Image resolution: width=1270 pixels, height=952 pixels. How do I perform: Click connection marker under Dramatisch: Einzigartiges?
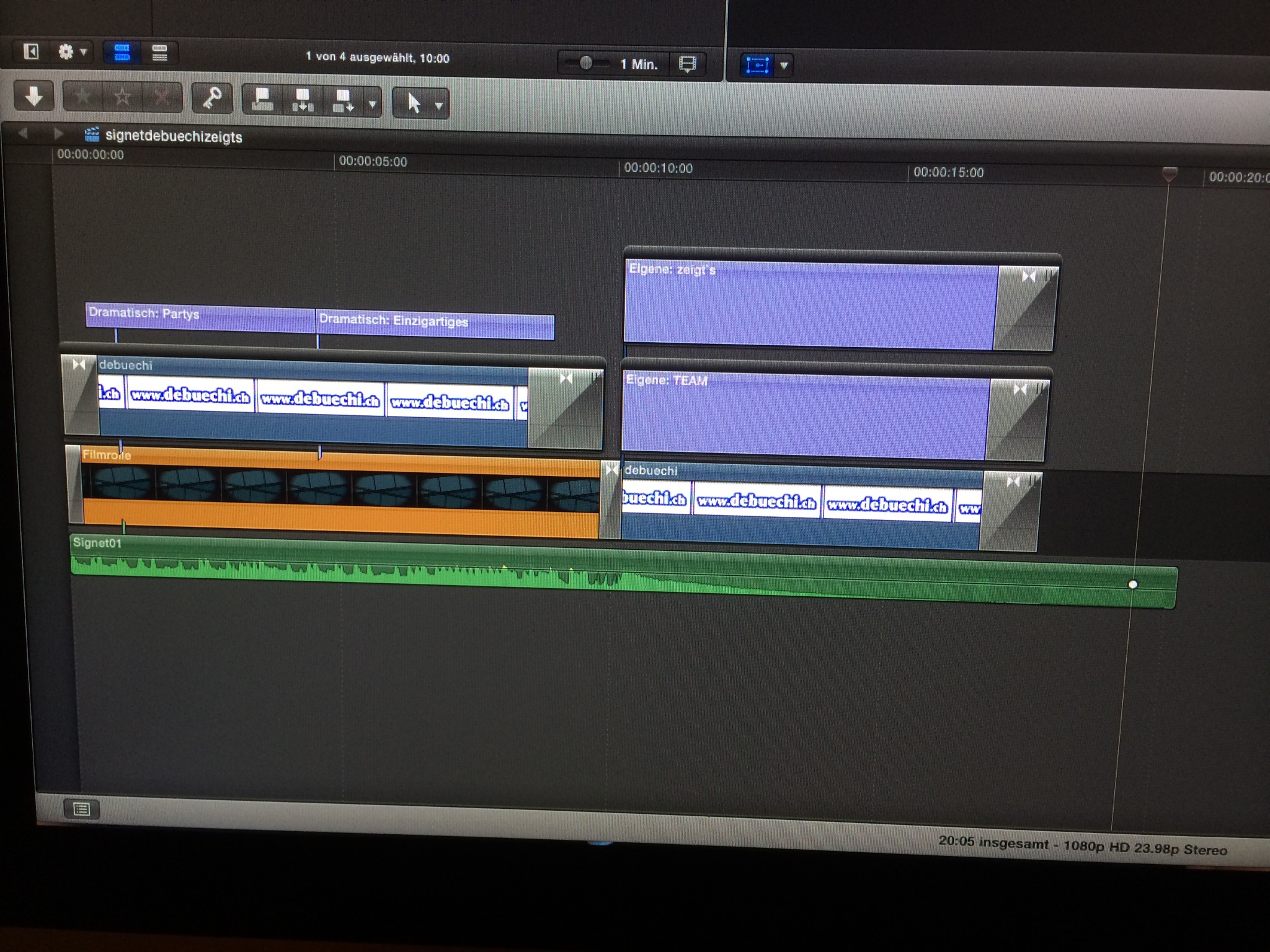pyautogui.click(x=318, y=341)
